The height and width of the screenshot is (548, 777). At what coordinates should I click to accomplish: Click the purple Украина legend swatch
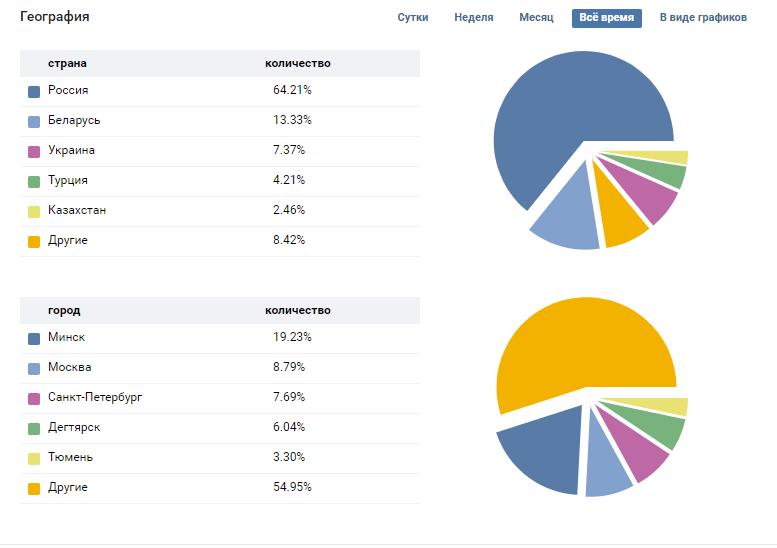(x=34, y=151)
